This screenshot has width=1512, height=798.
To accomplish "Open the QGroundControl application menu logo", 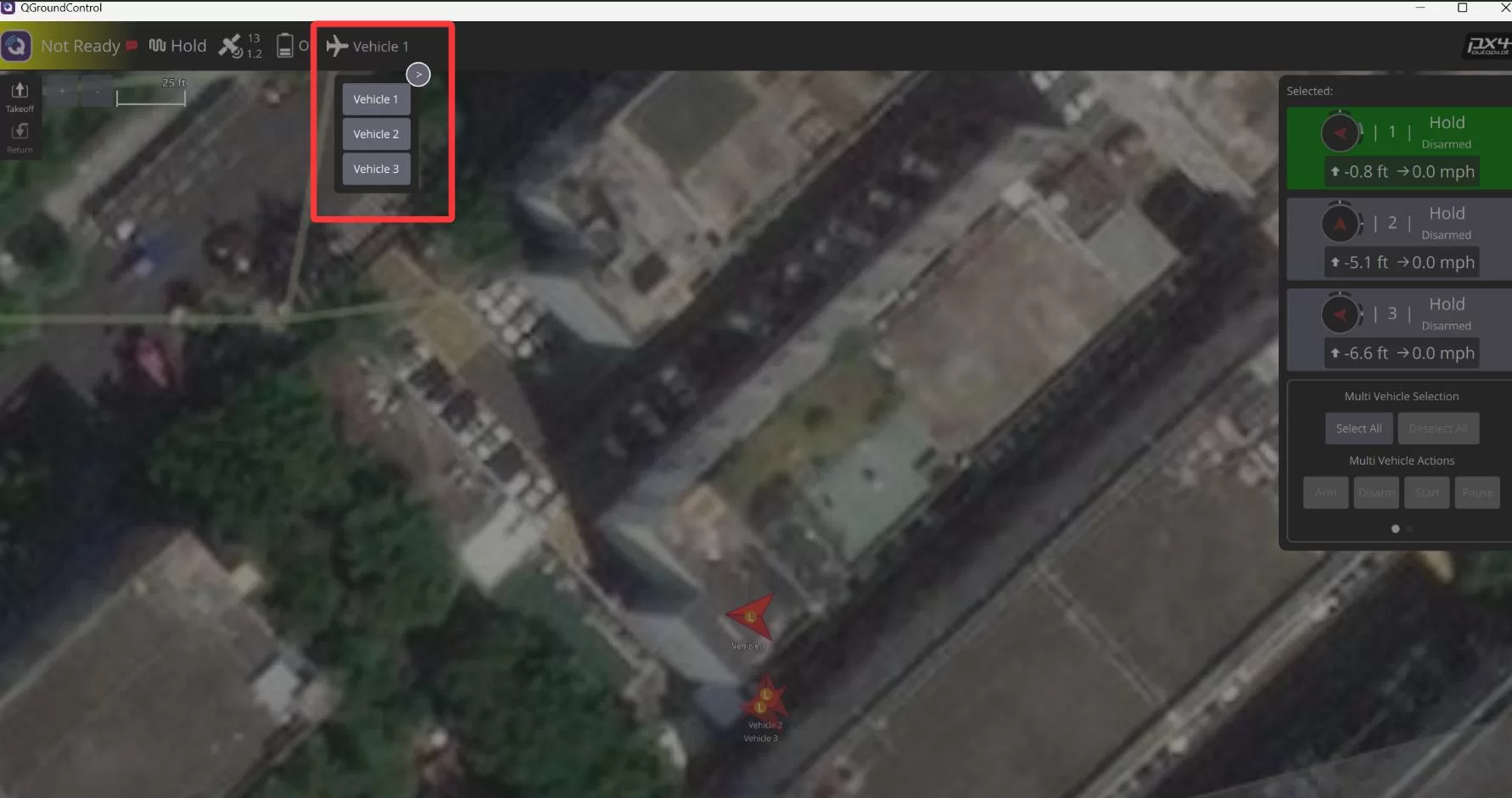I will (x=16, y=46).
